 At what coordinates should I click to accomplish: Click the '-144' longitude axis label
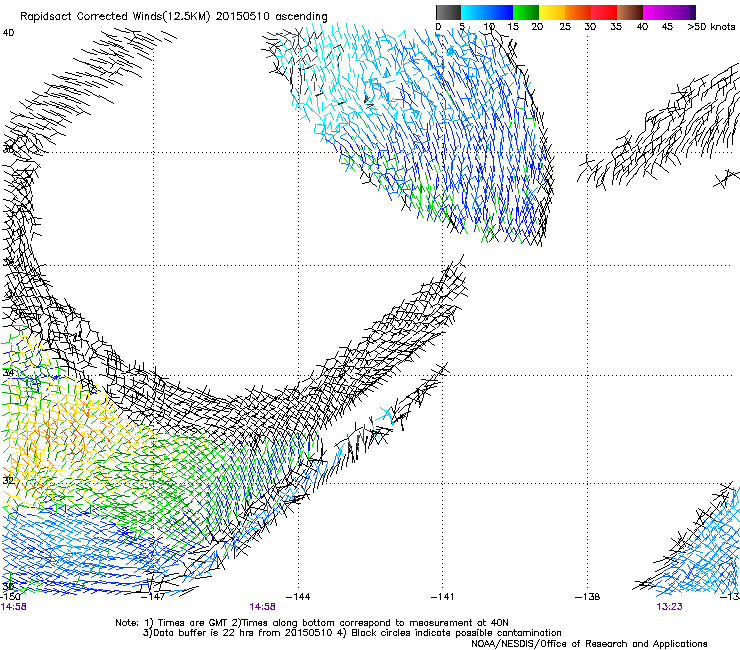[298, 597]
